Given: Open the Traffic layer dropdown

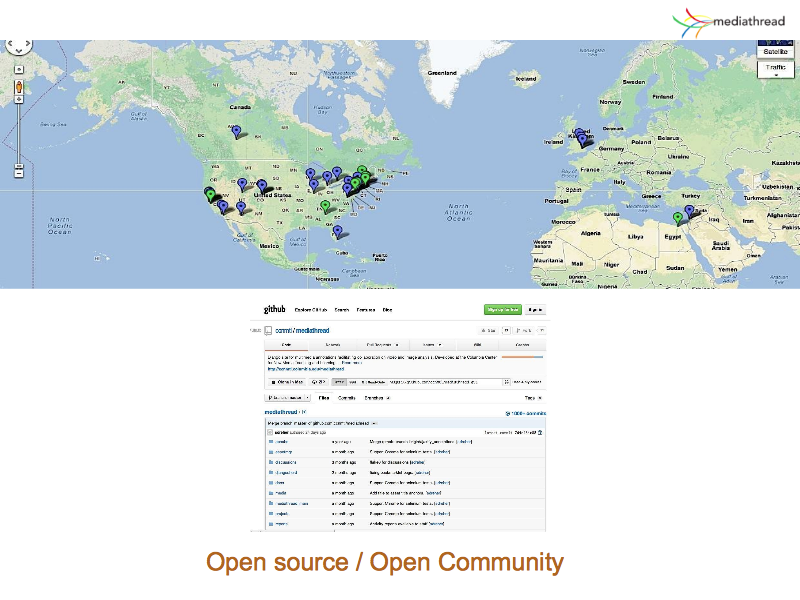Looking at the screenshot, I should tap(775, 70).
